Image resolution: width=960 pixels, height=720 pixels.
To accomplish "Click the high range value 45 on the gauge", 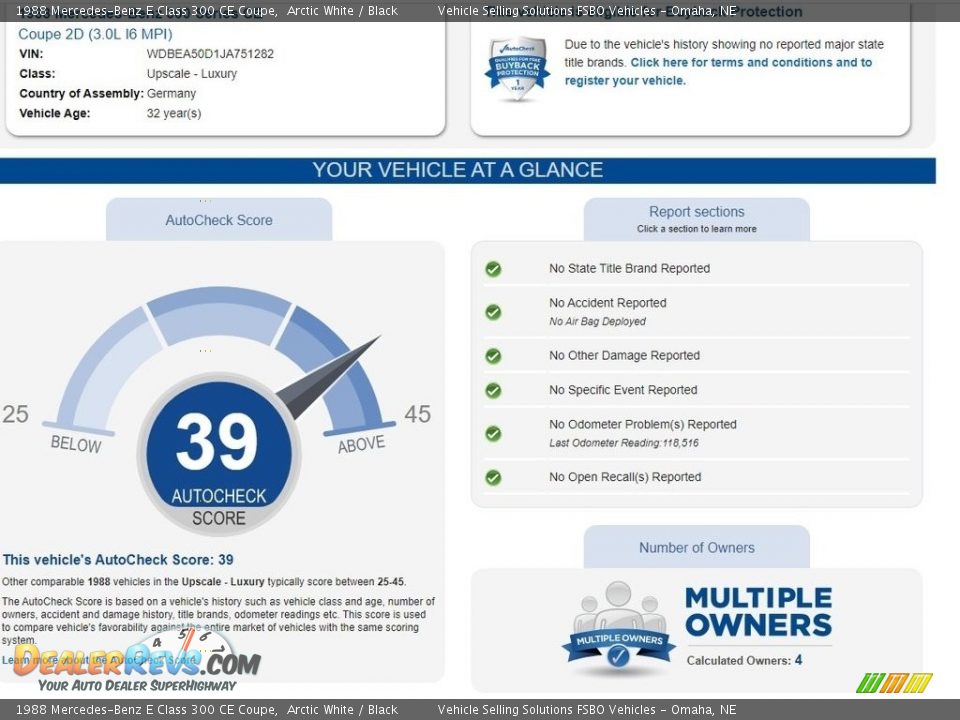I will [418, 414].
